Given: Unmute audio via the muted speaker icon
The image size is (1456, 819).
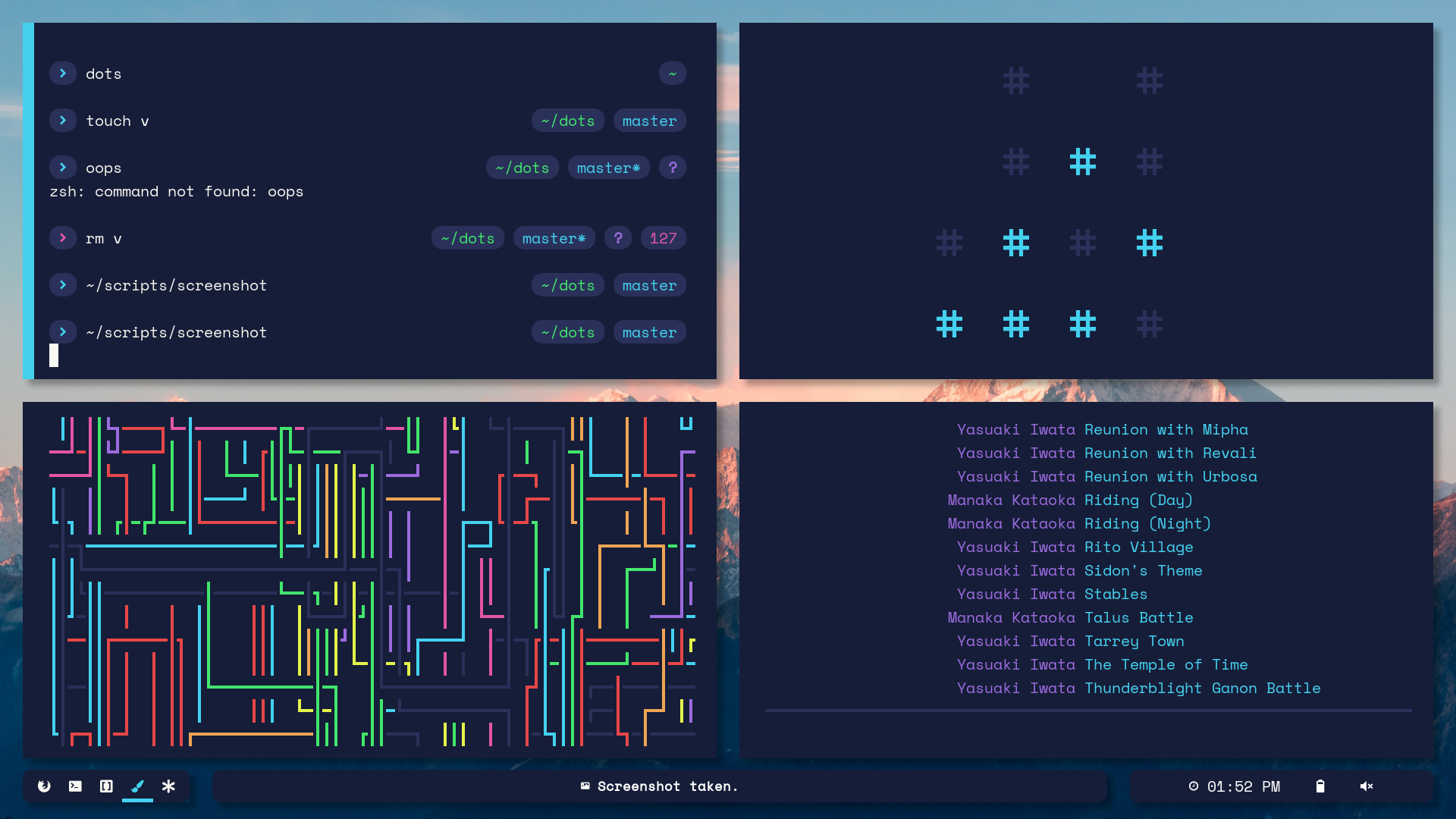Looking at the screenshot, I should pyautogui.click(x=1367, y=786).
